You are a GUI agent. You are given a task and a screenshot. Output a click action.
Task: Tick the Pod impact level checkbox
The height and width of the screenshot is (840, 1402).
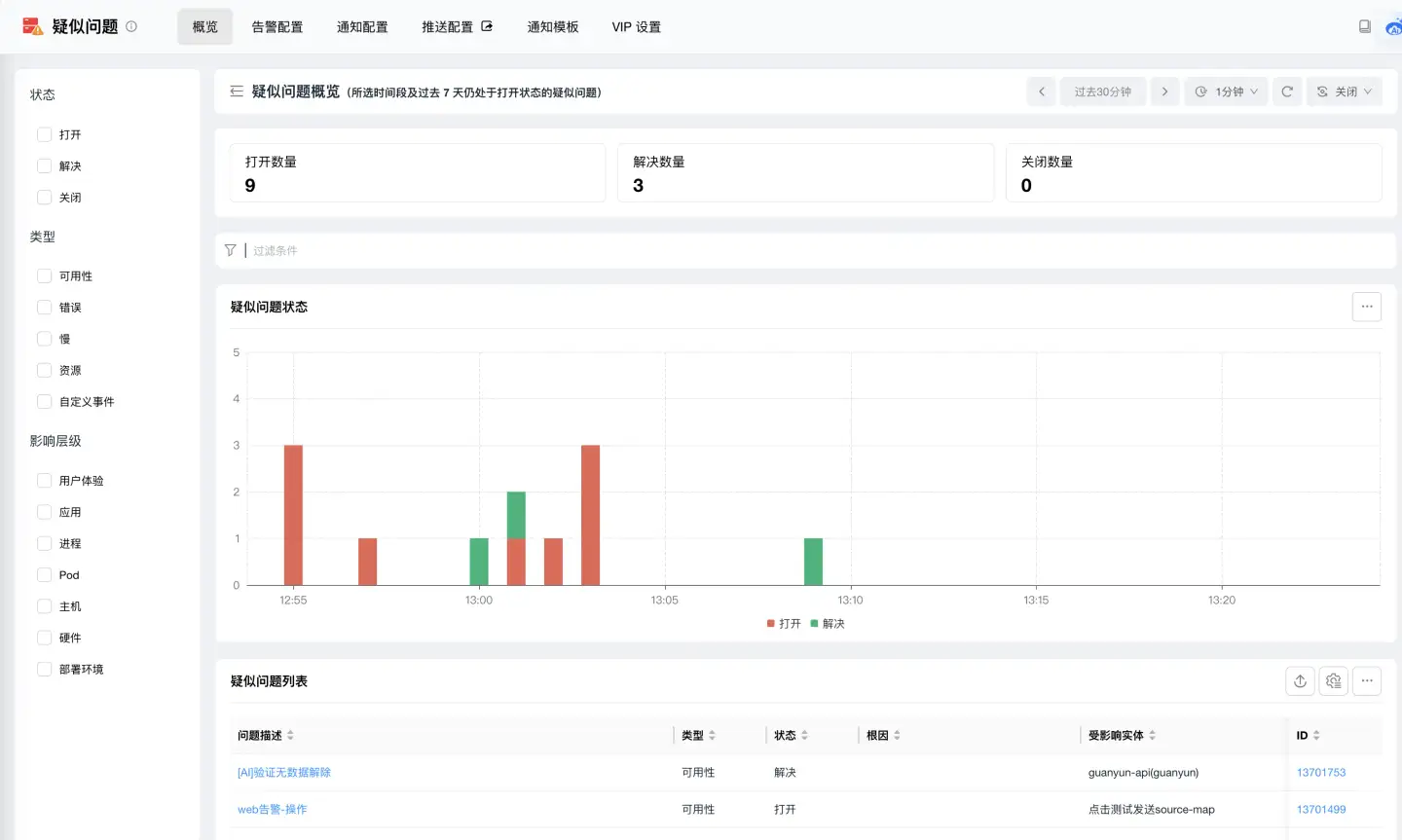click(44, 575)
